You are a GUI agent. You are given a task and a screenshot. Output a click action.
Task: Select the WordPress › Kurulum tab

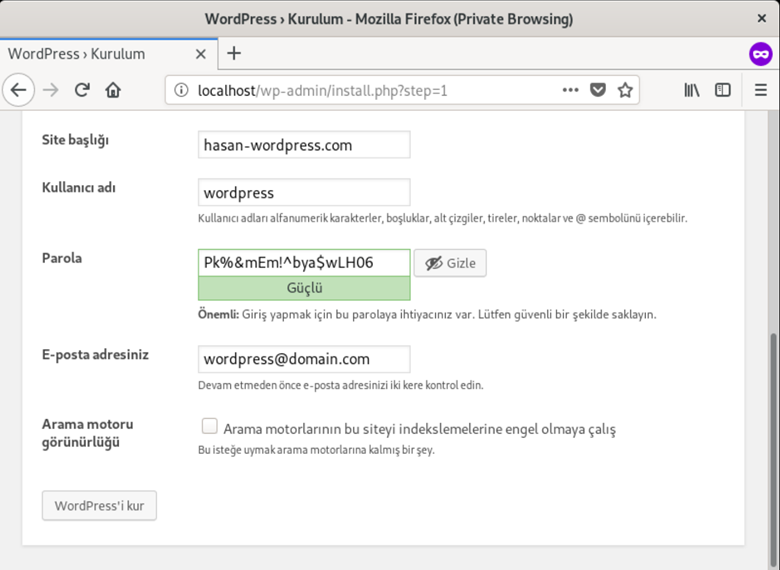(x=108, y=54)
